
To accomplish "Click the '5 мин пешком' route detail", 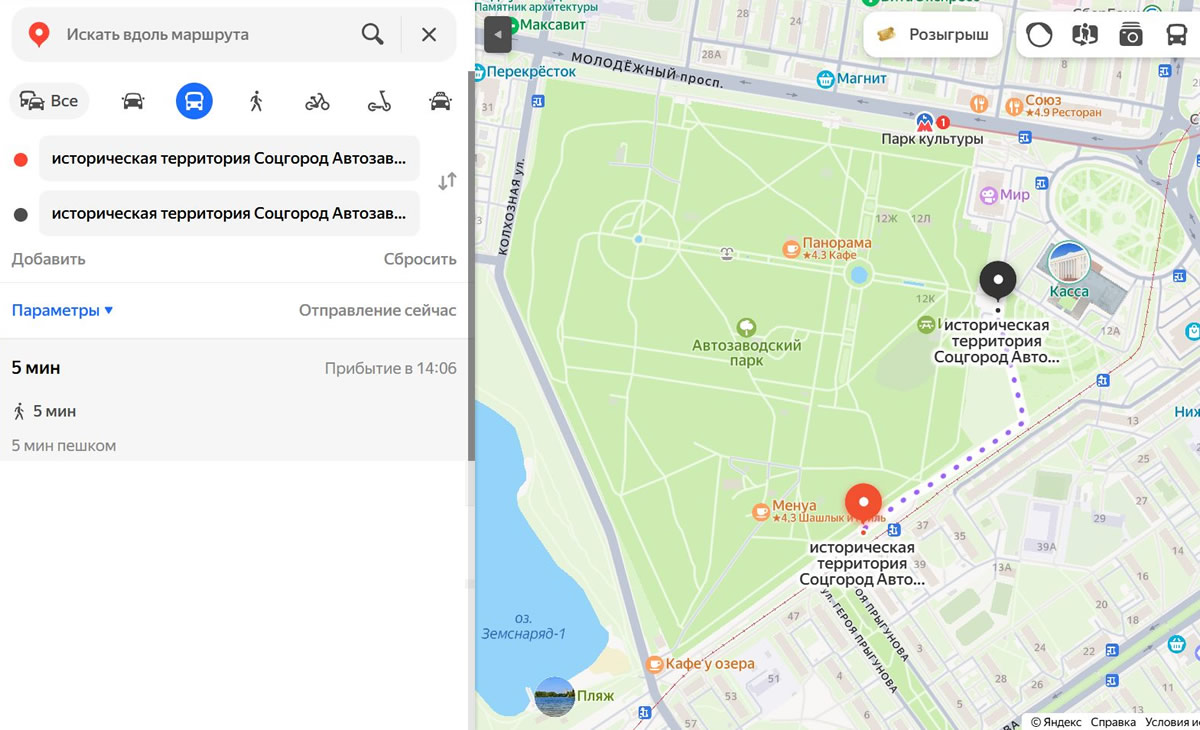I will tap(64, 445).
